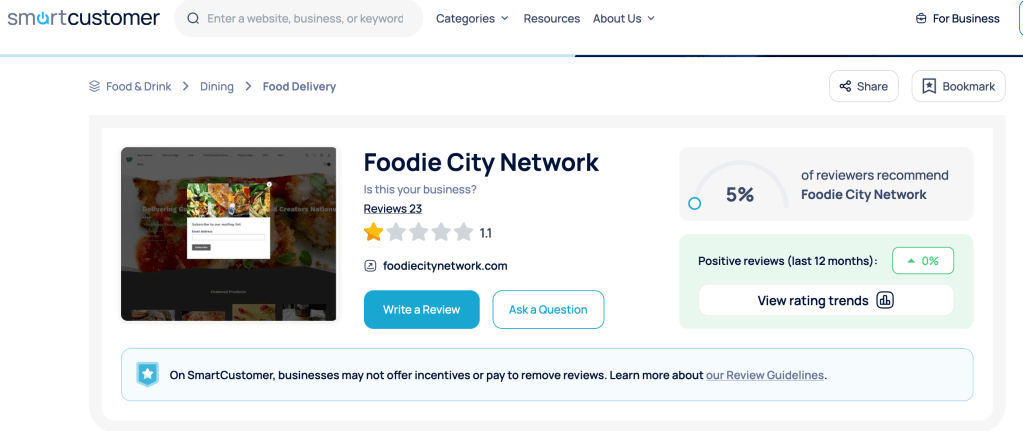The image size is (1023, 431).
Task: Go to Food & Drink breadcrumb
Action: pyautogui.click(x=139, y=87)
